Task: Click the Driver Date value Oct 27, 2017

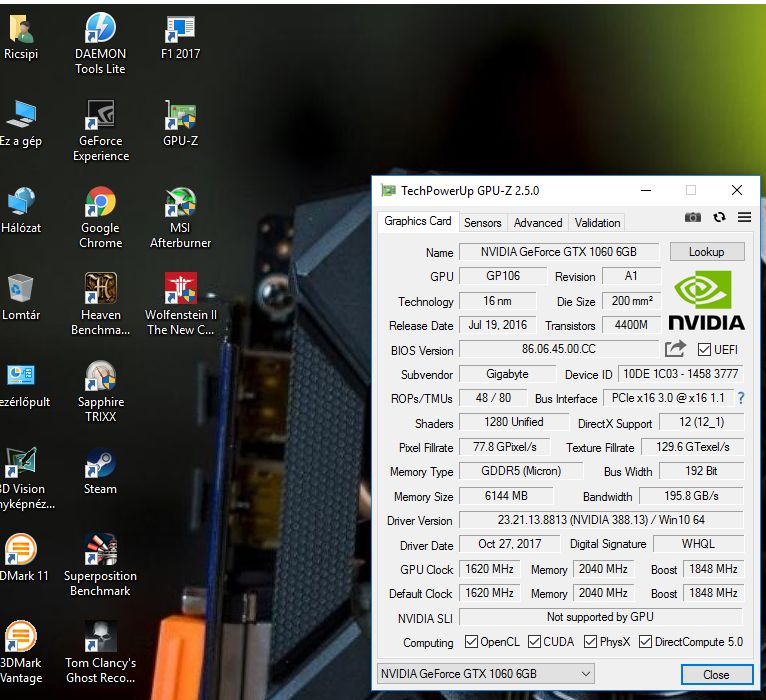Action: (510, 544)
